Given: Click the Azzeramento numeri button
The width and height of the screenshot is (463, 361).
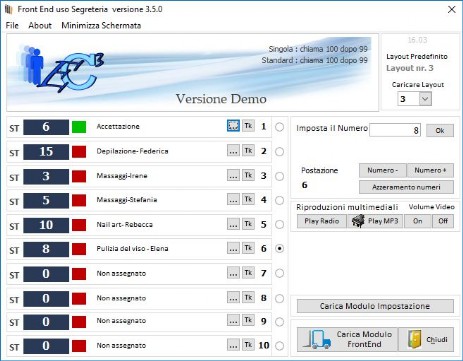Looking at the screenshot, I should click(406, 187).
